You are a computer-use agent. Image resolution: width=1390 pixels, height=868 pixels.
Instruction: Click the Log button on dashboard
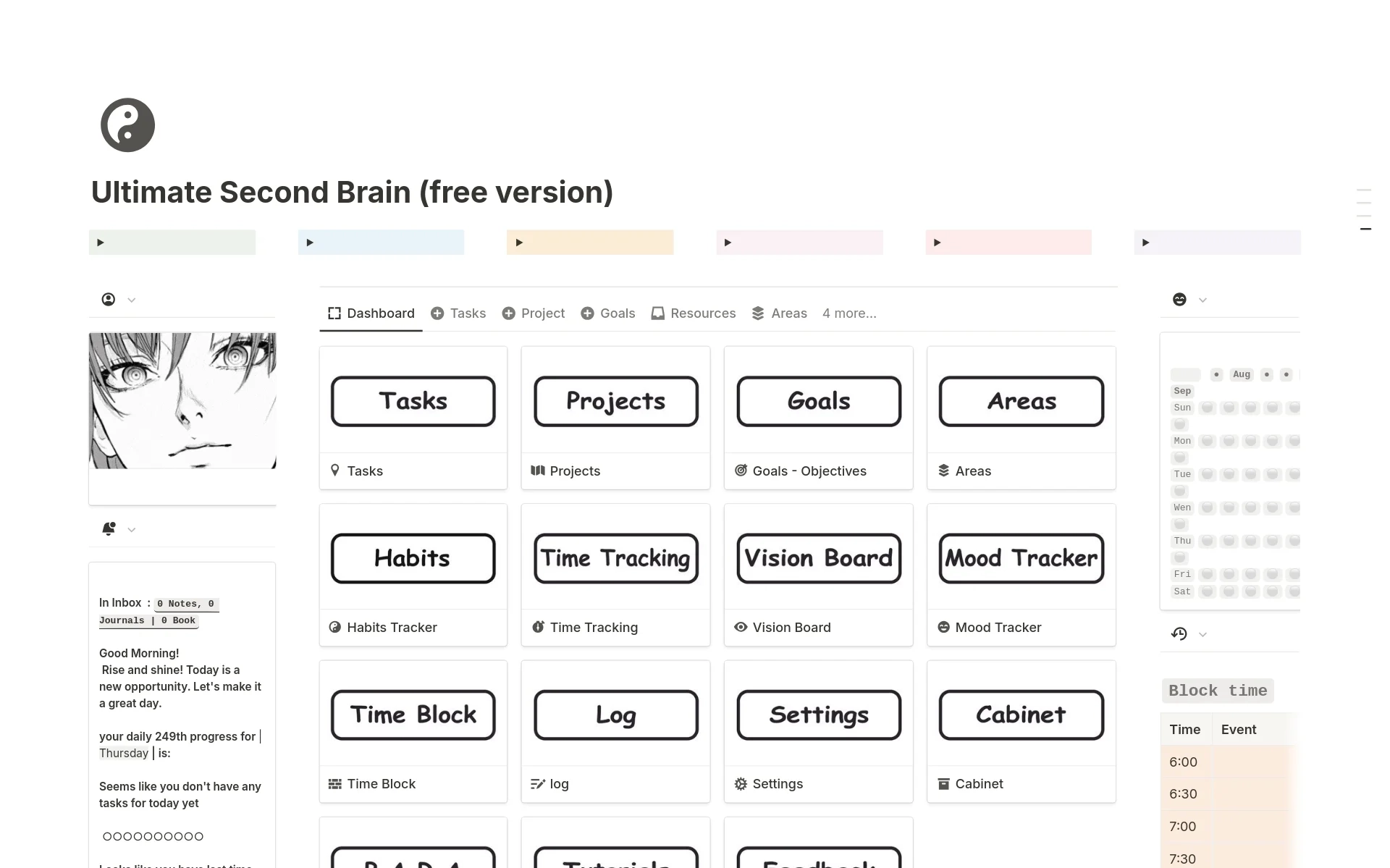pos(615,714)
